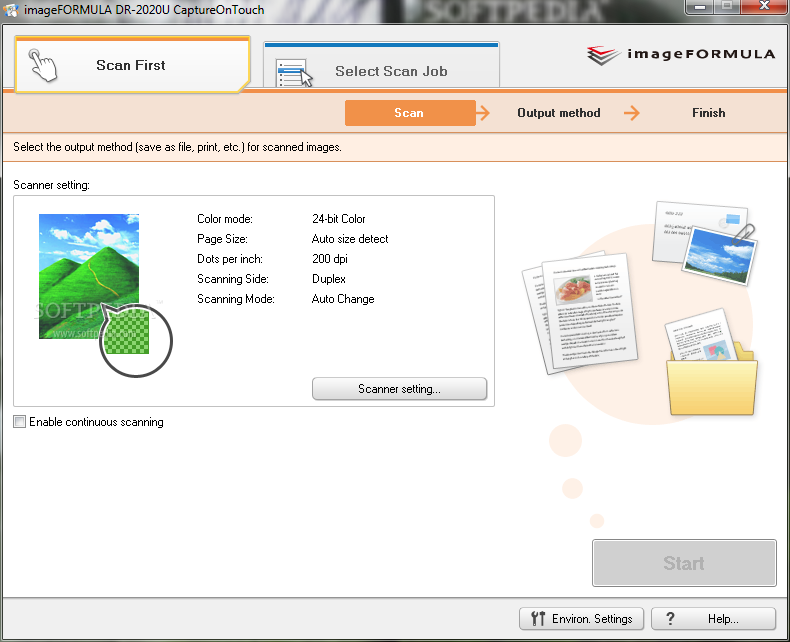Click the output method instruction text
The width and height of the screenshot is (790, 642).
point(177,147)
